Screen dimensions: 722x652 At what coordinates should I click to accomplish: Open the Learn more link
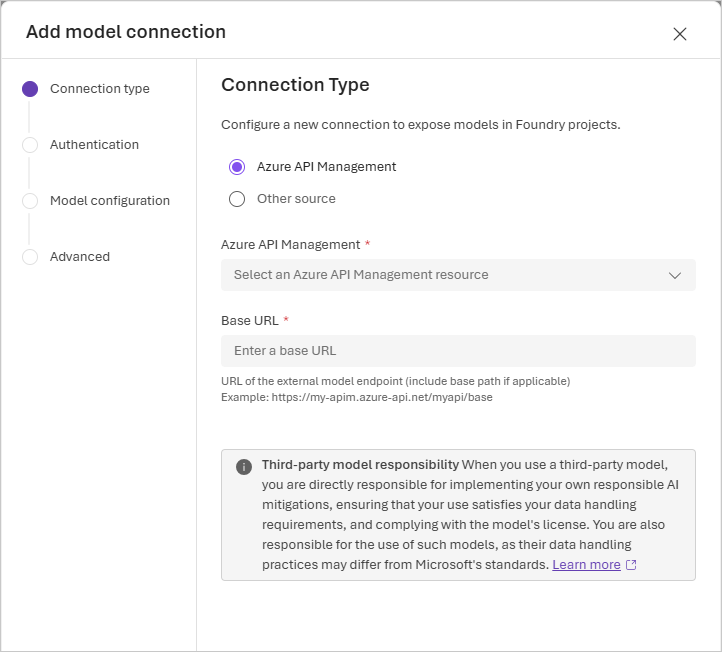coord(586,565)
